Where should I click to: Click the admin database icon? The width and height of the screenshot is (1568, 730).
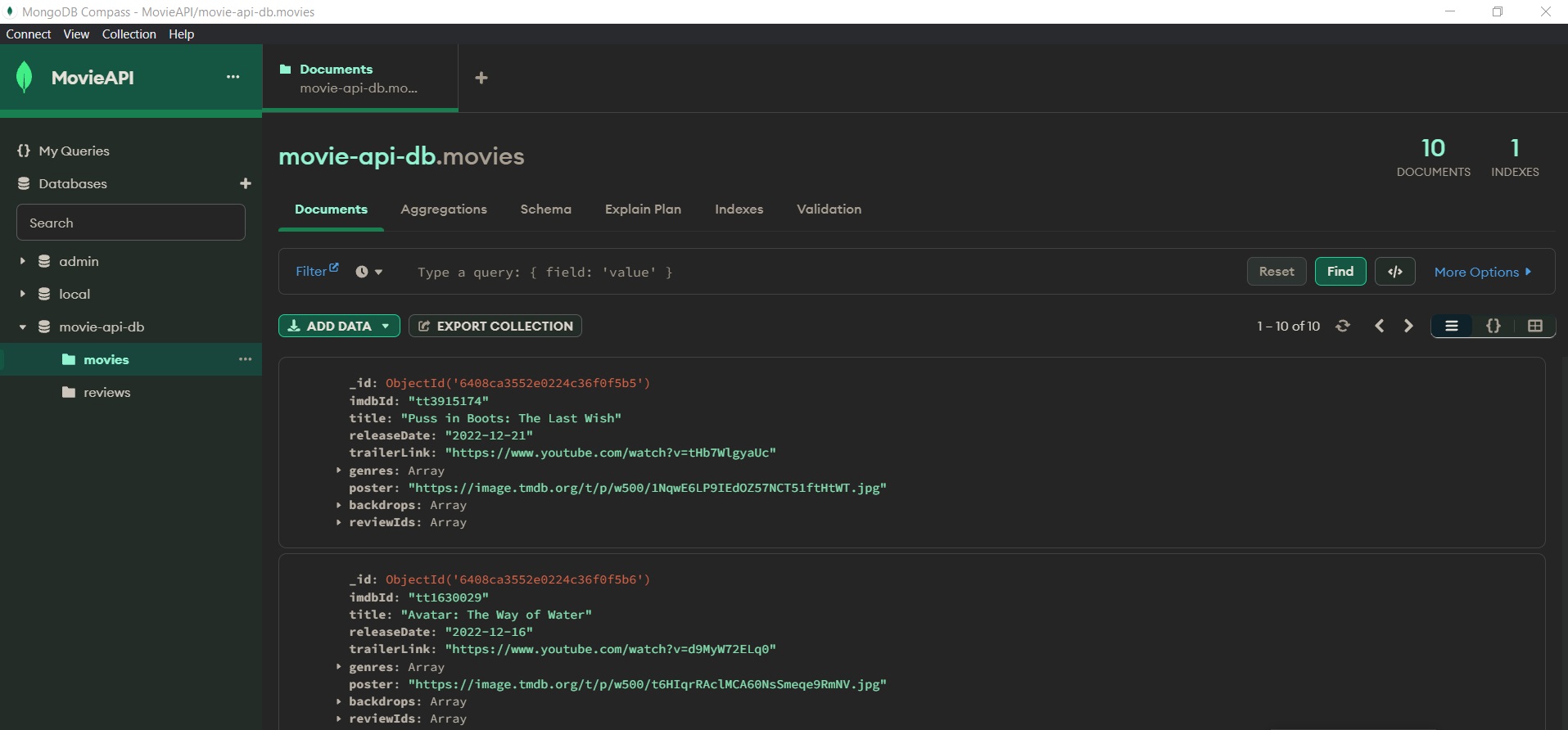click(44, 261)
